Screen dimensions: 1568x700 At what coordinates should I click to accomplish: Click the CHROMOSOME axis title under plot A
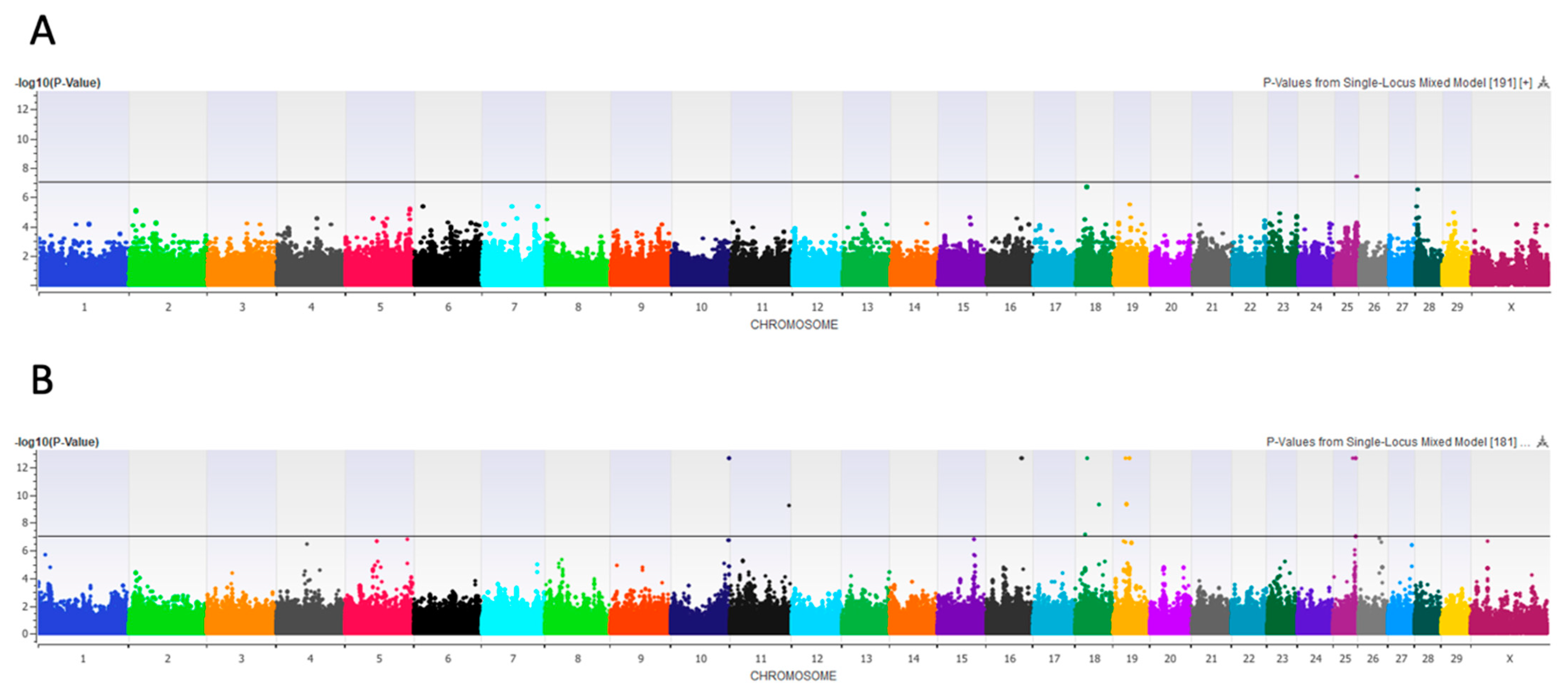coord(794,325)
